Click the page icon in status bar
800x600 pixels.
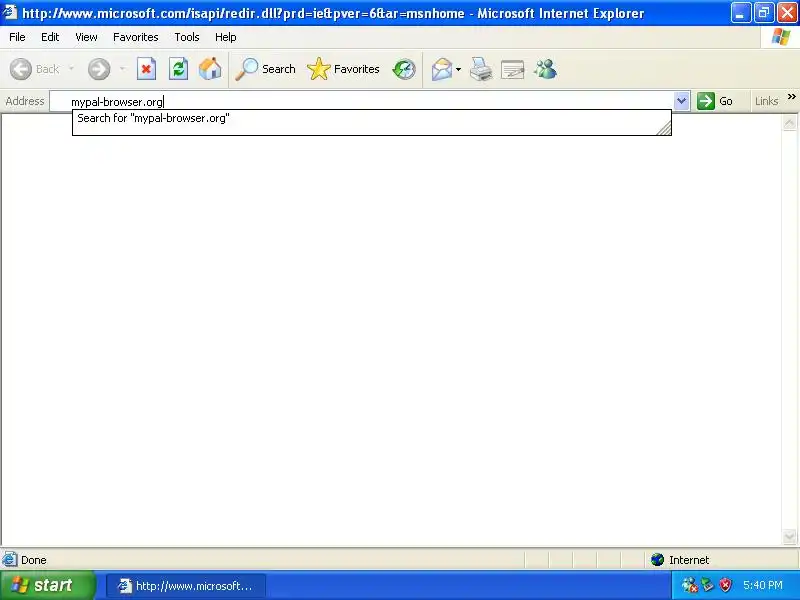[10, 560]
